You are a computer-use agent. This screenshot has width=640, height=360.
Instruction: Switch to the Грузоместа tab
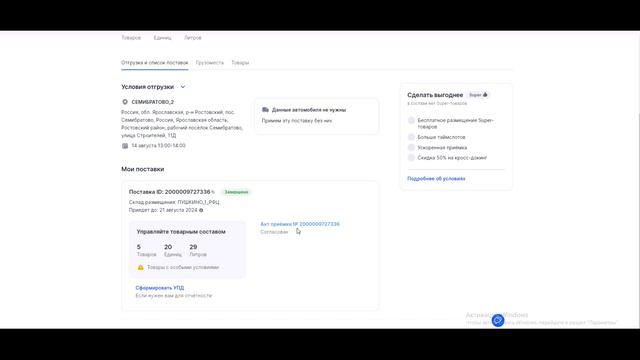tap(210, 63)
